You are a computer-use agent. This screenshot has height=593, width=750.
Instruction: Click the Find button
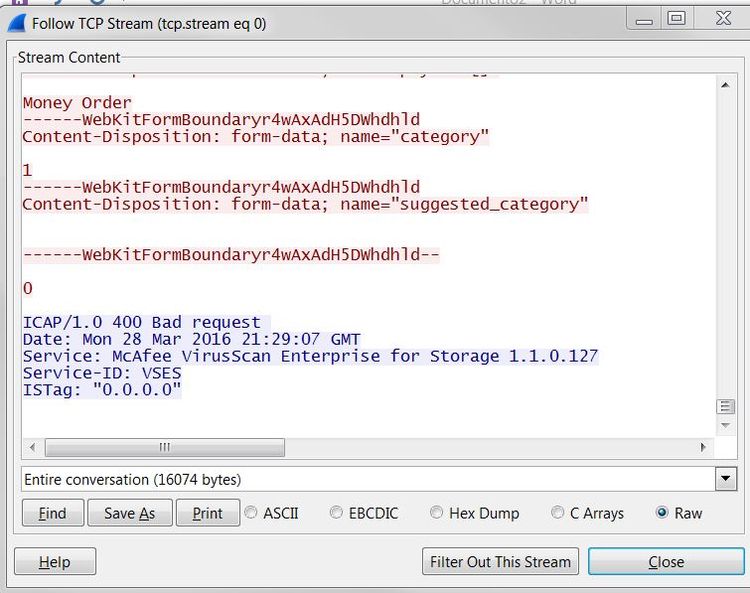point(53,513)
